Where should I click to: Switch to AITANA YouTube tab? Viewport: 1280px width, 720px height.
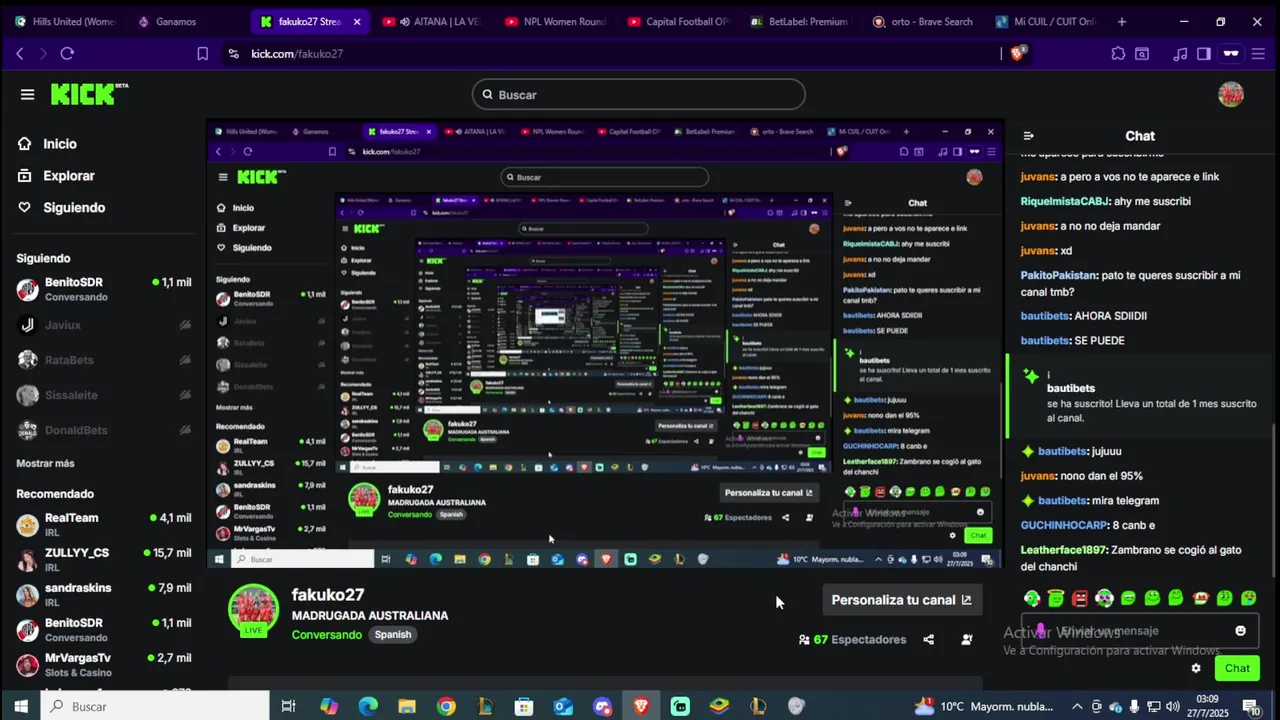[432, 21]
